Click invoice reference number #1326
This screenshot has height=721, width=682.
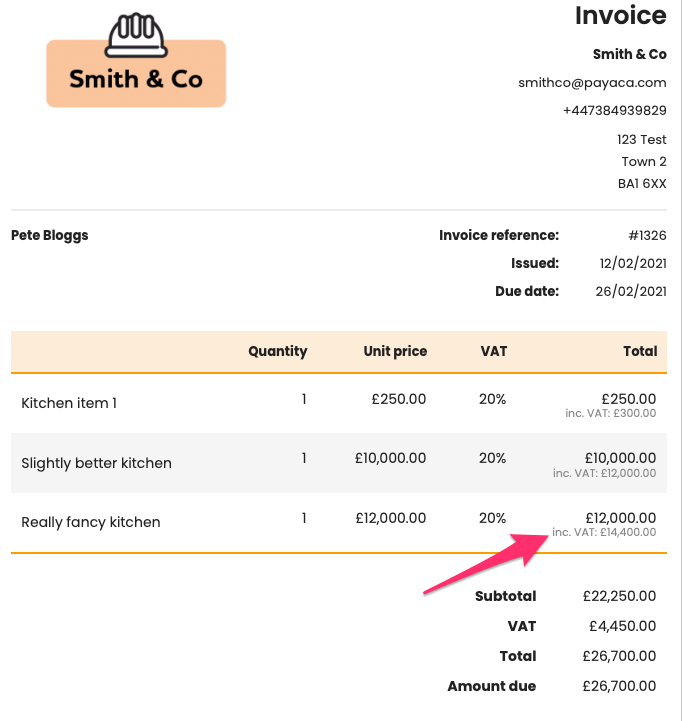(647, 236)
